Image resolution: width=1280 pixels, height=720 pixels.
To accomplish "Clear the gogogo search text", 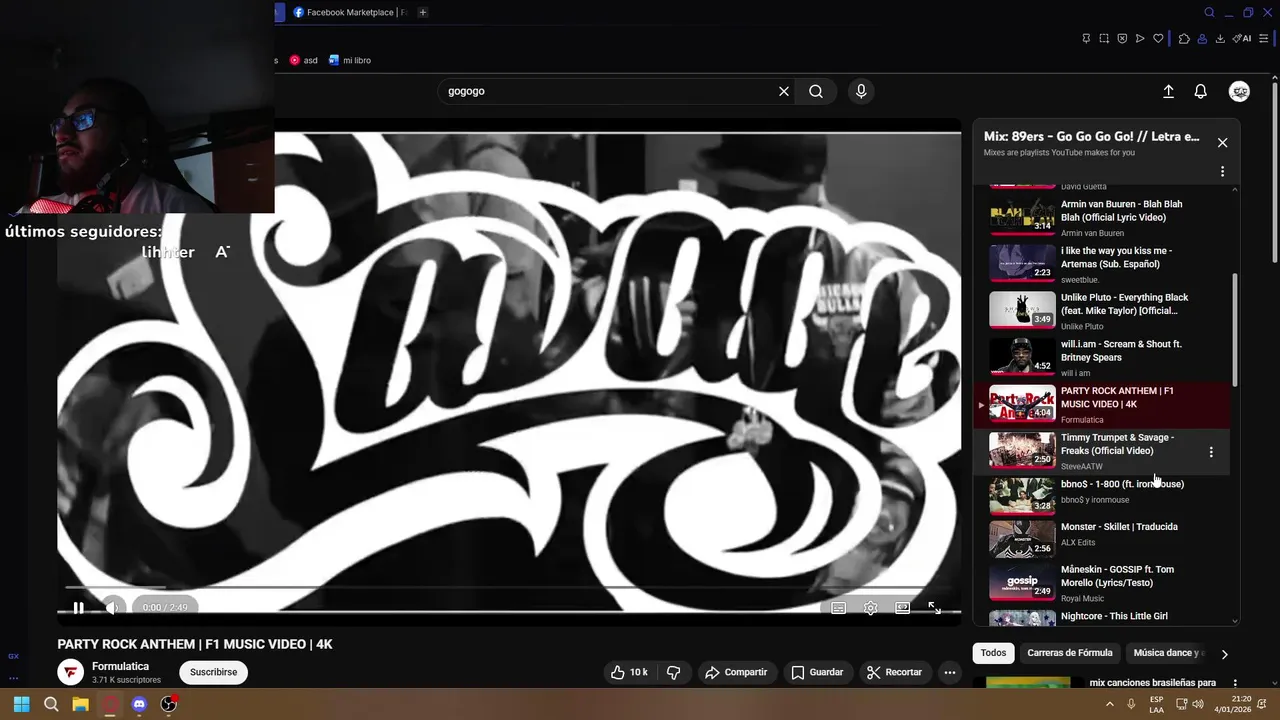I will (784, 91).
